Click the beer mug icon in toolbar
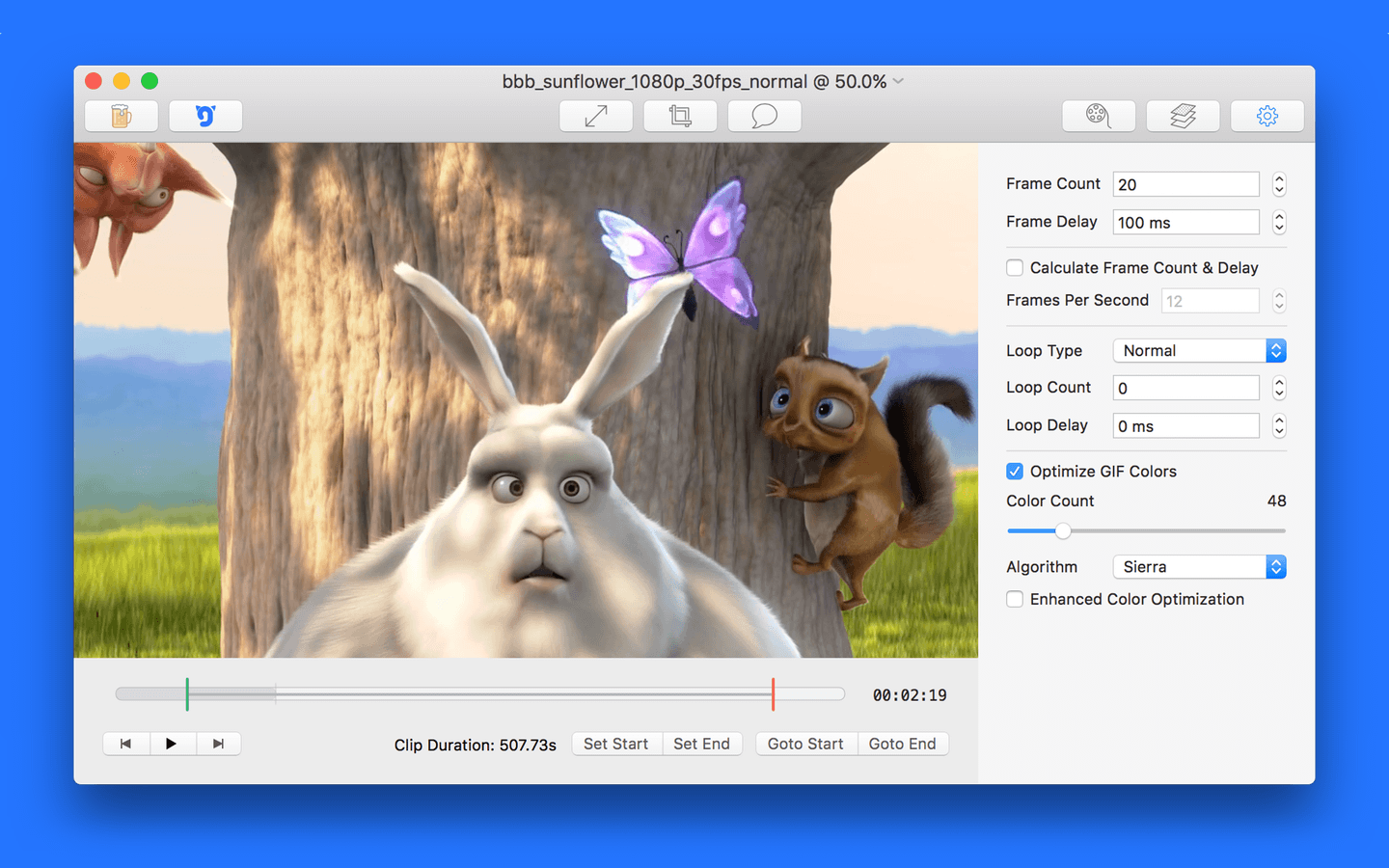Screen dimensions: 1389x868 click(x=121, y=117)
